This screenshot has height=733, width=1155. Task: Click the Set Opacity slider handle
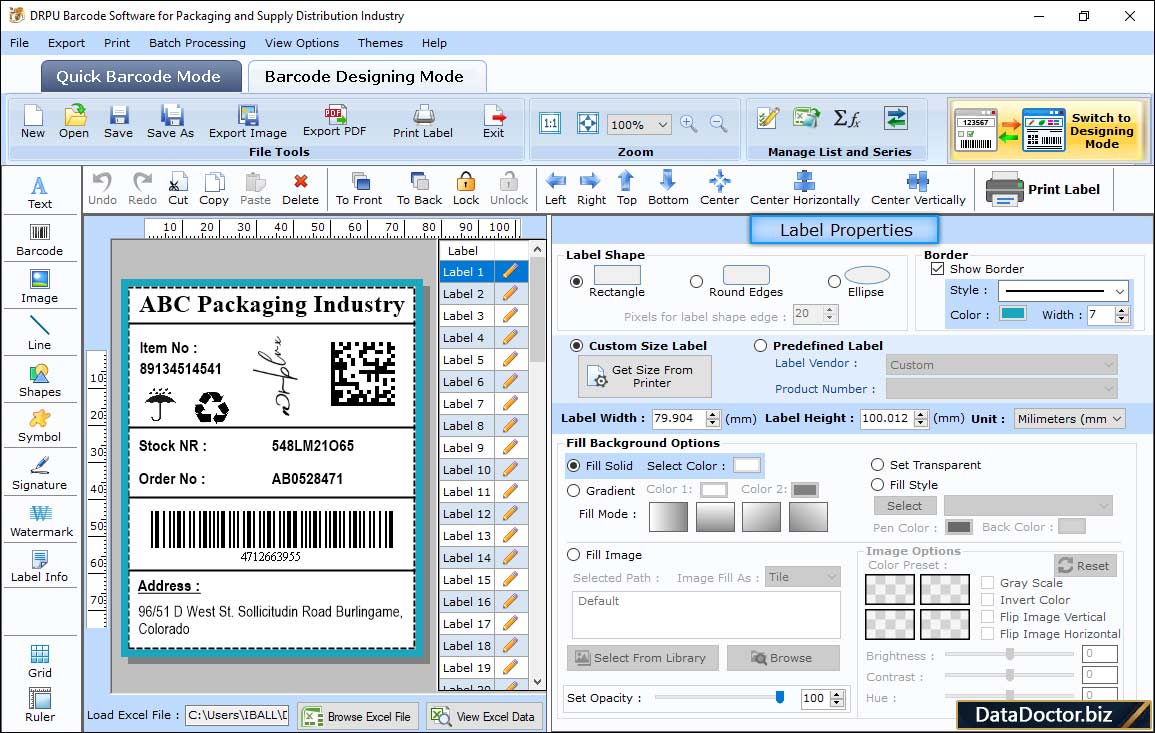780,697
